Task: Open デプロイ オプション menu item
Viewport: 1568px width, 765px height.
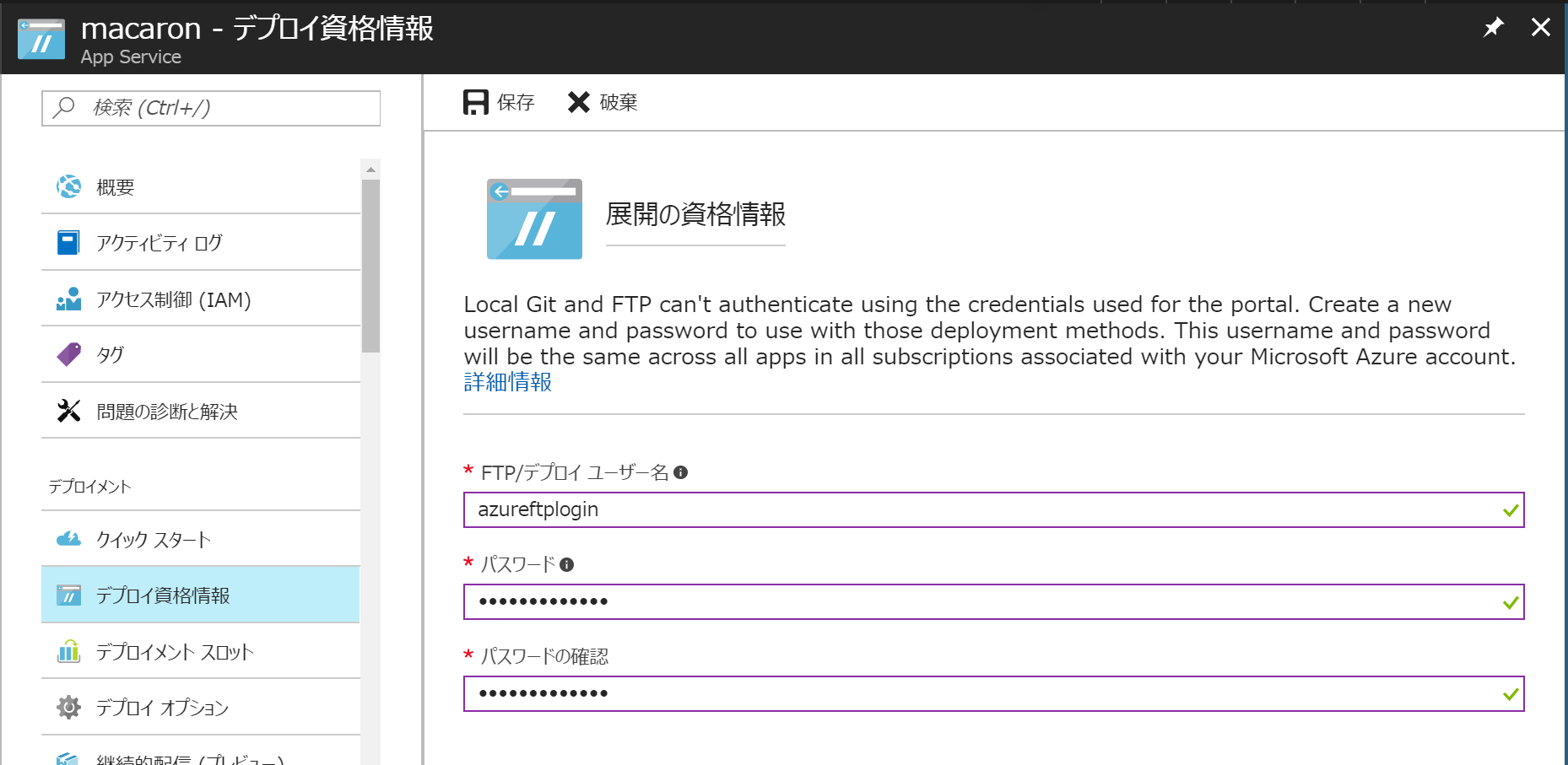Action: pos(201,708)
